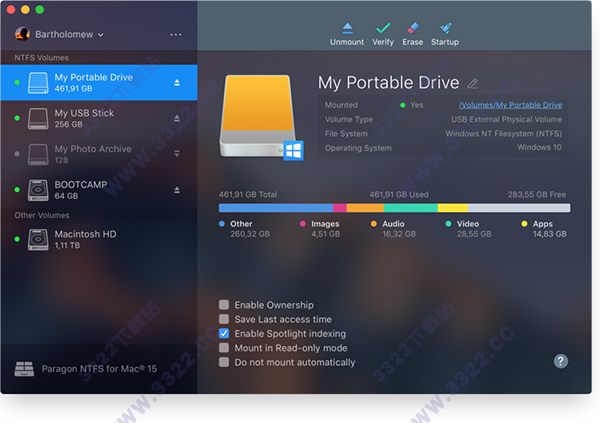
Task: Click gray status dot beside My Photo Archive
Action: [x=17, y=154]
